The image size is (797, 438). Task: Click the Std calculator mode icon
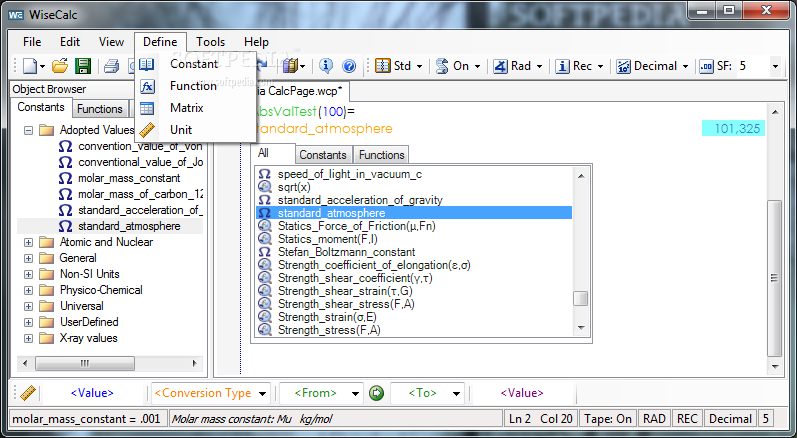coord(382,66)
